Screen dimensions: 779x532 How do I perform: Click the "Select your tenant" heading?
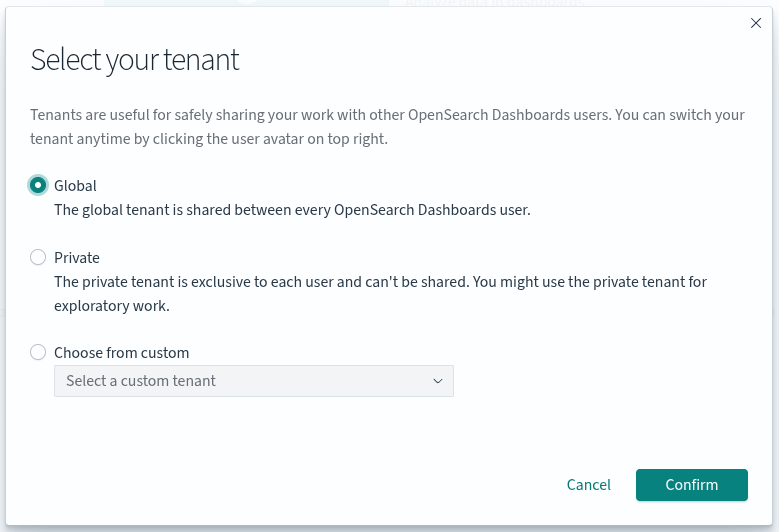(x=135, y=60)
